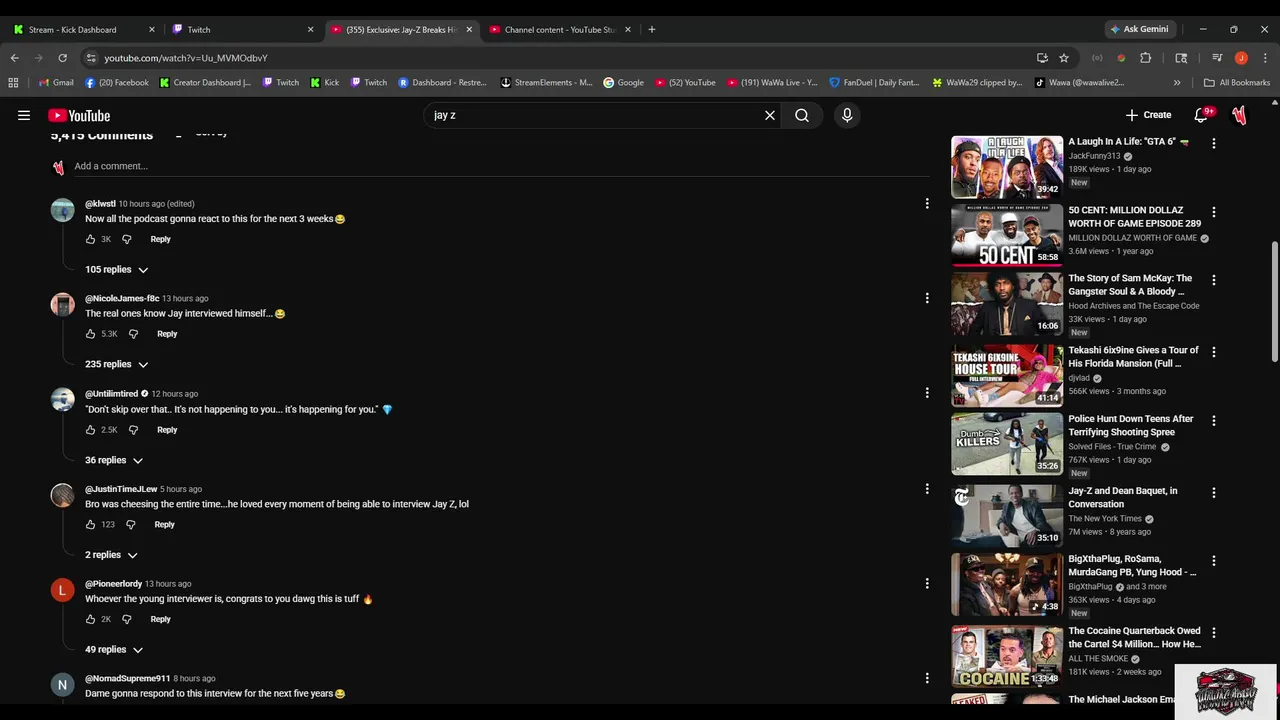Open options for 'A Laugh In A Life' video
The width and height of the screenshot is (1280, 720).
pyautogui.click(x=1214, y=143)
